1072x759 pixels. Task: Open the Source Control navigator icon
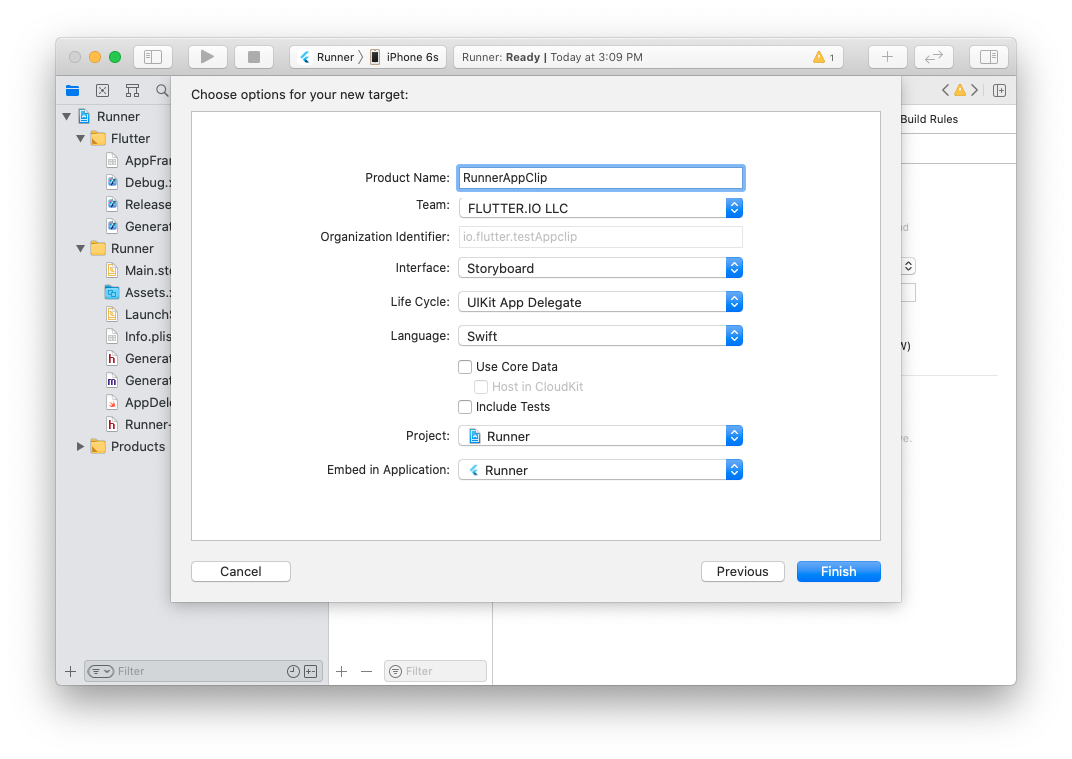pyautogui.click(x=102, y=90)
